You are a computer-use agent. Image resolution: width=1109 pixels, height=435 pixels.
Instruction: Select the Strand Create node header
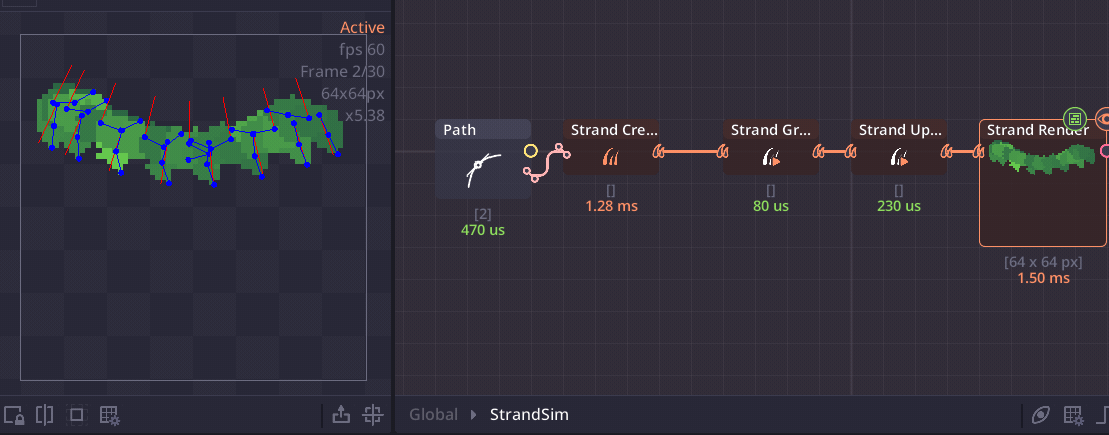pyautogui.click(x=610, y=129)
